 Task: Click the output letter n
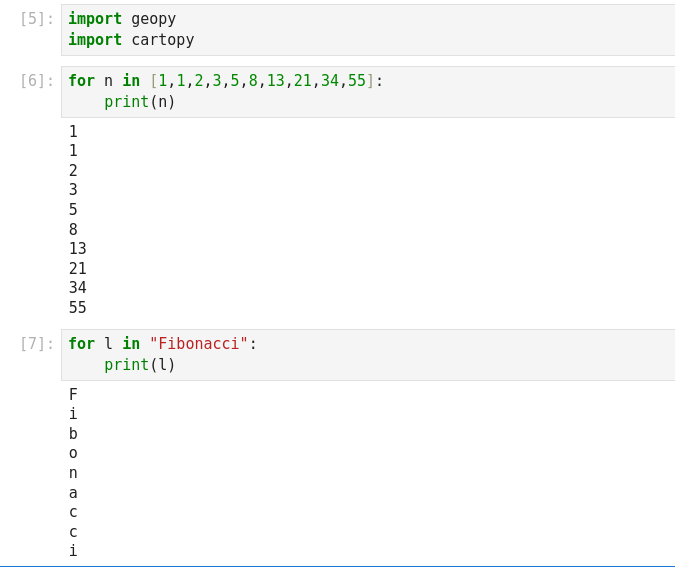tap(73, 473)
